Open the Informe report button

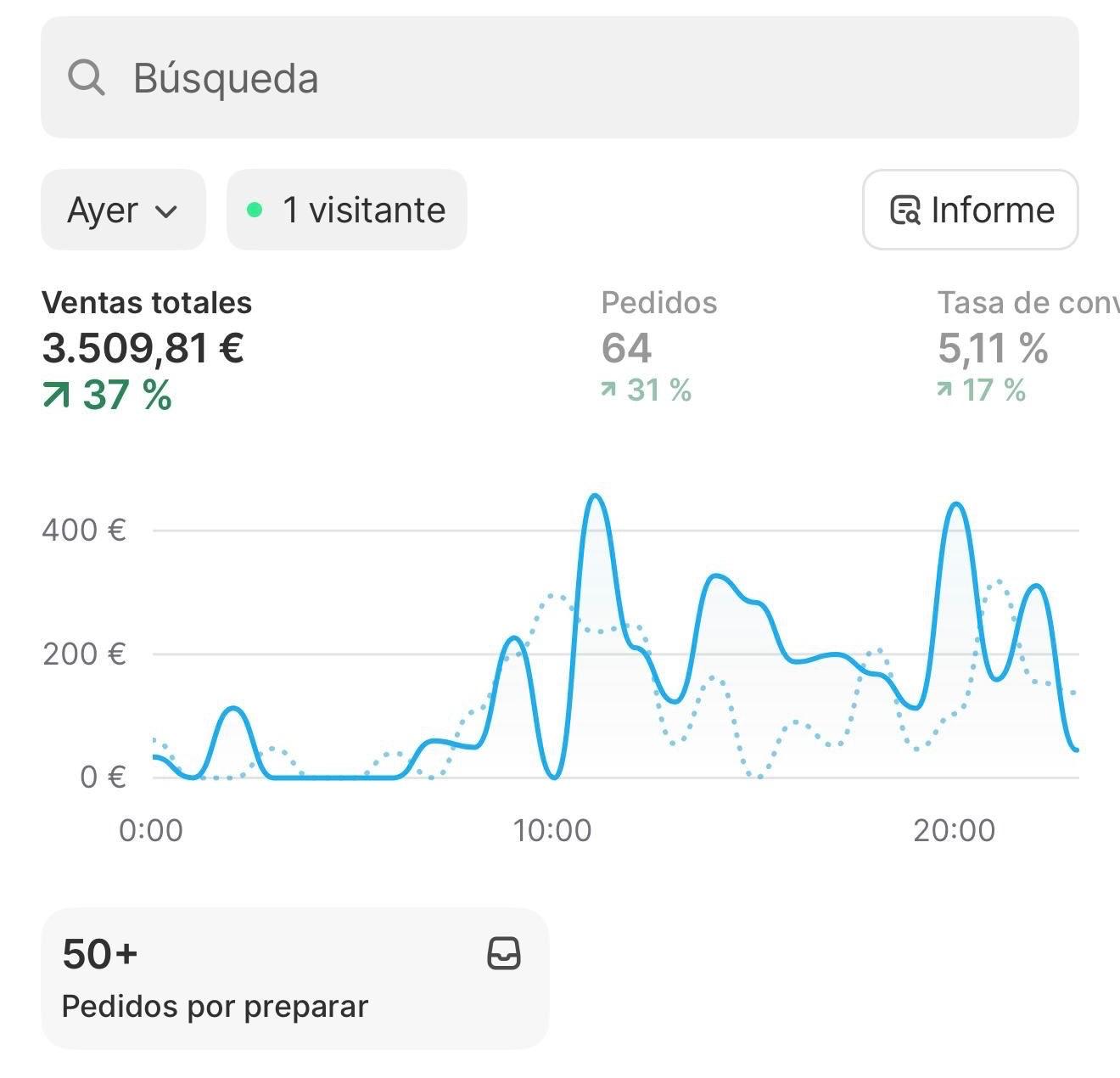970,210
